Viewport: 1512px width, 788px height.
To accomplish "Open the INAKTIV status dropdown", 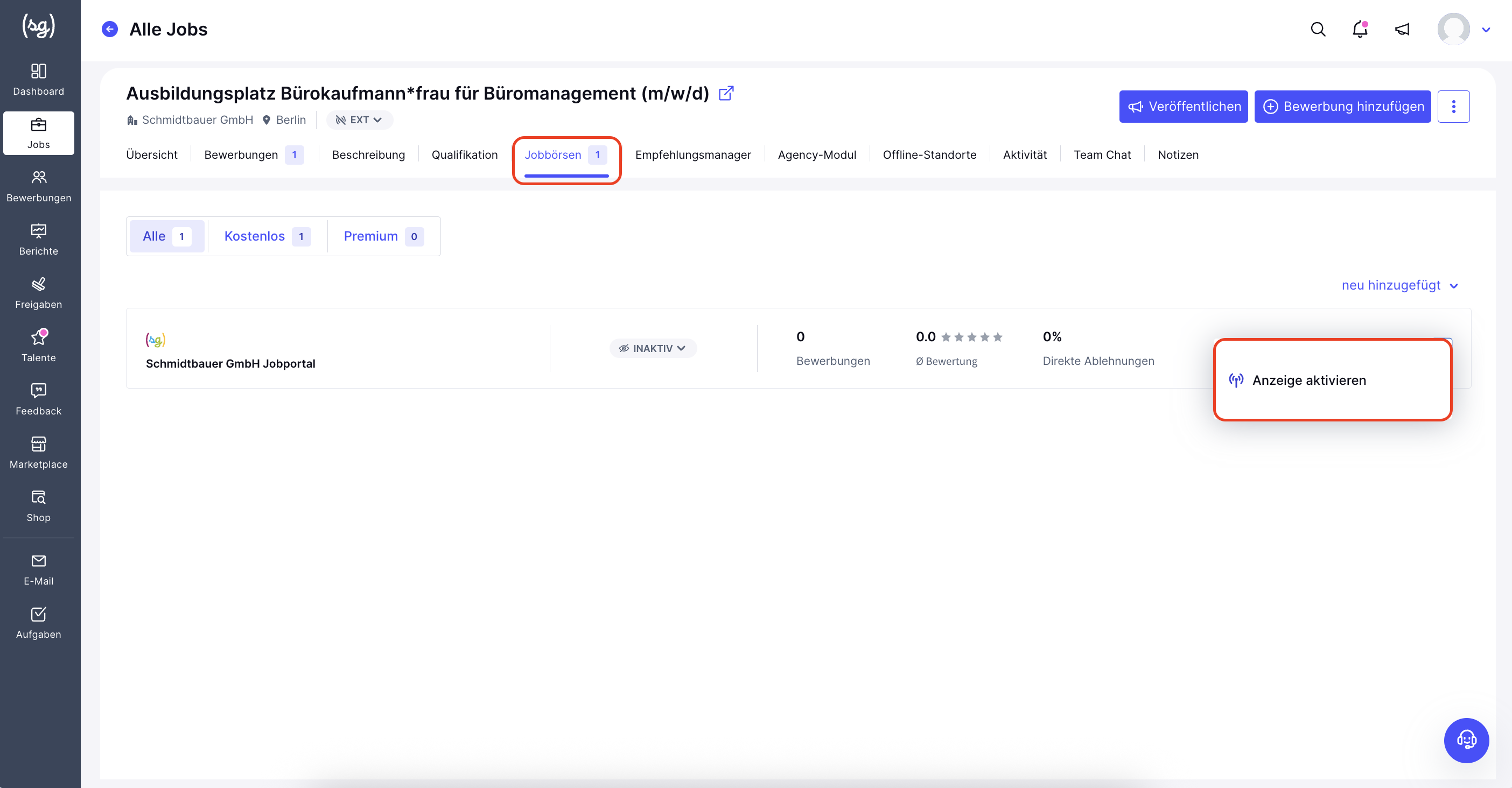I will [653, 349].
